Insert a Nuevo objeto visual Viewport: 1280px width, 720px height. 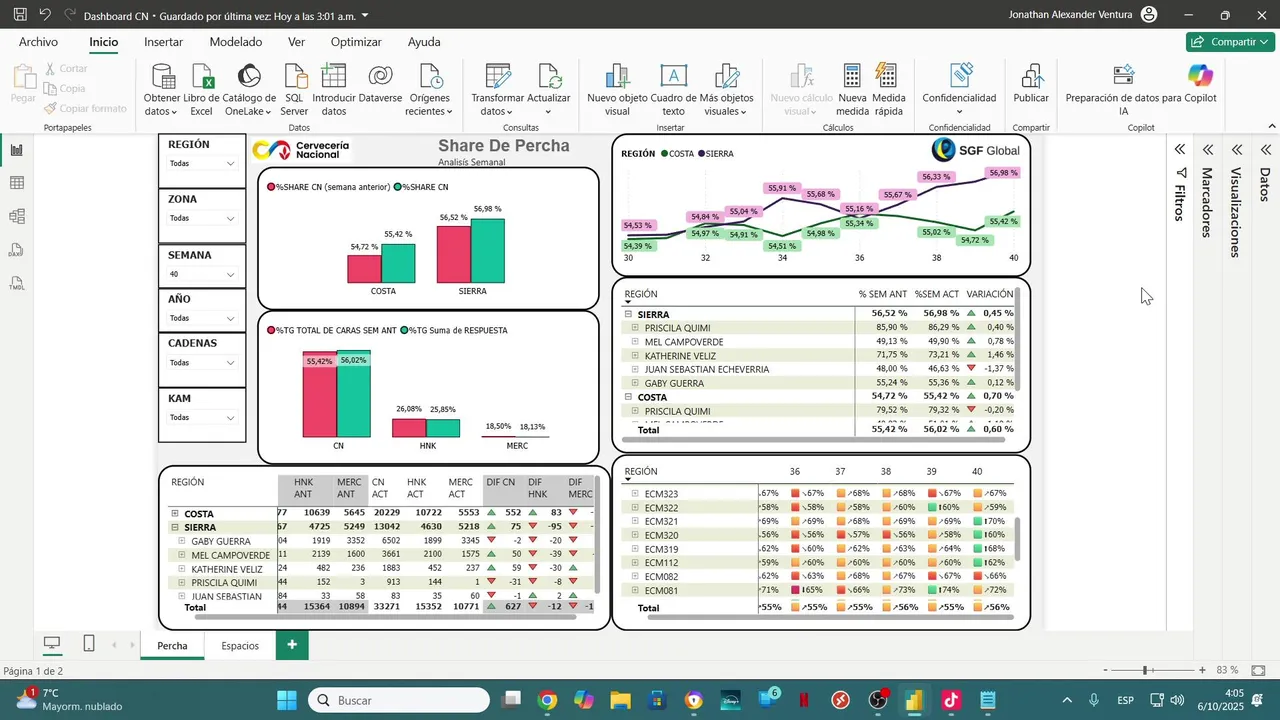point(617,90)
